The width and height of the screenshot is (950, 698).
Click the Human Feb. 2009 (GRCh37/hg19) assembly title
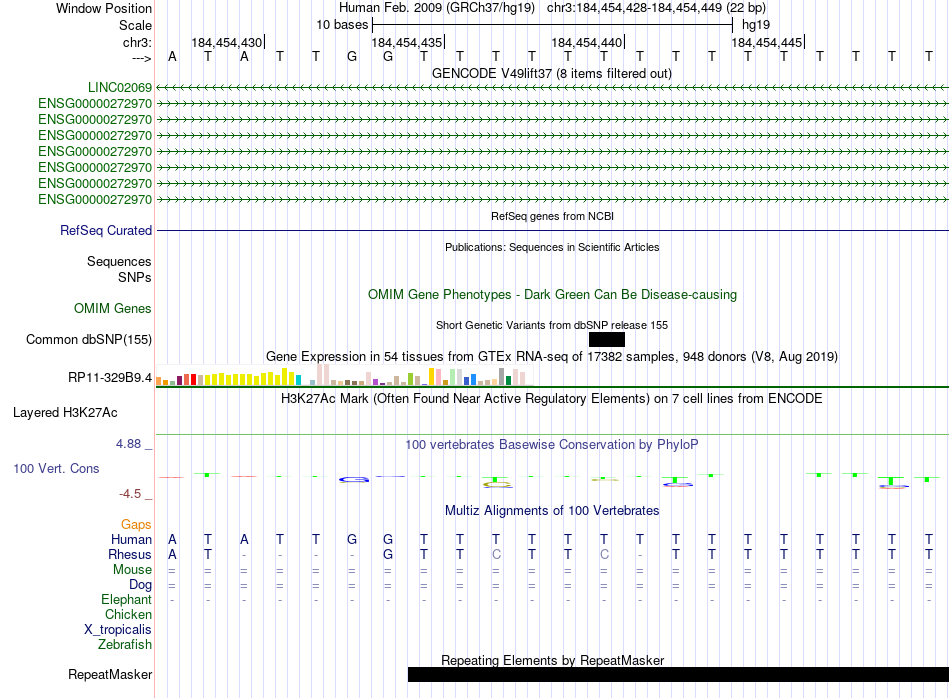click(437, 8)
